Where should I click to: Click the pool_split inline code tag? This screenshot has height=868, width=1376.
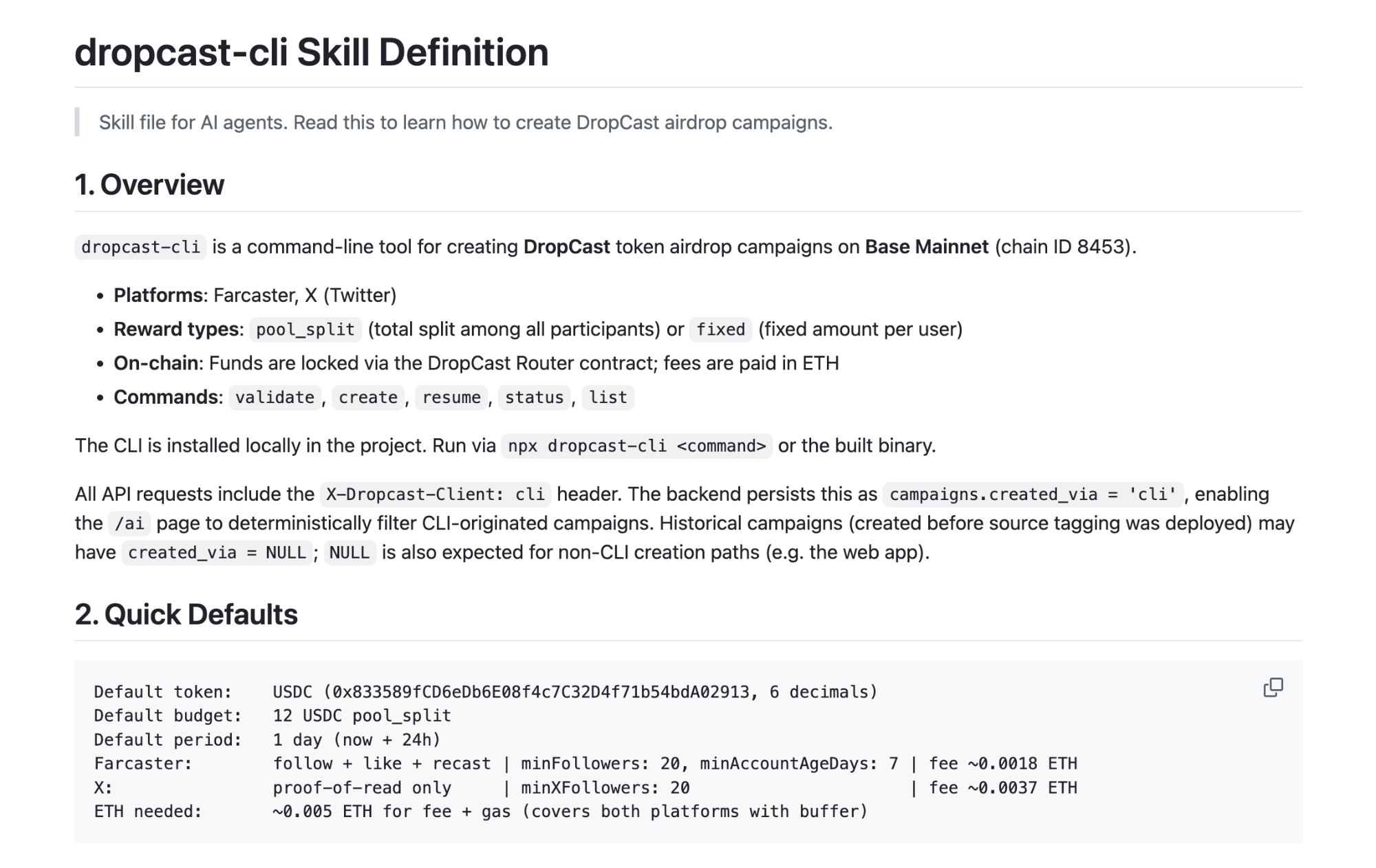point(305,329)
